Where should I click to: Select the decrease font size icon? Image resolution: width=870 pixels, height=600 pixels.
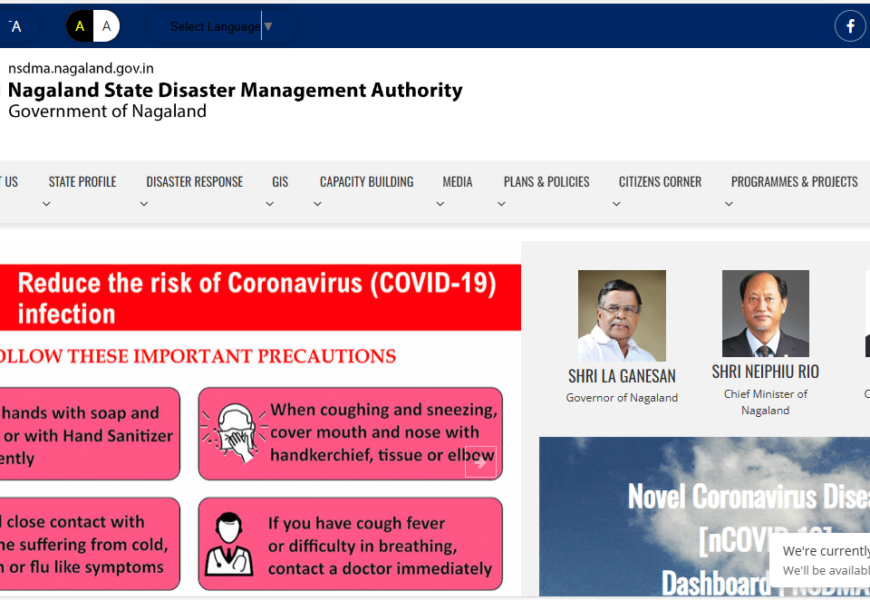tap(17, 26)
